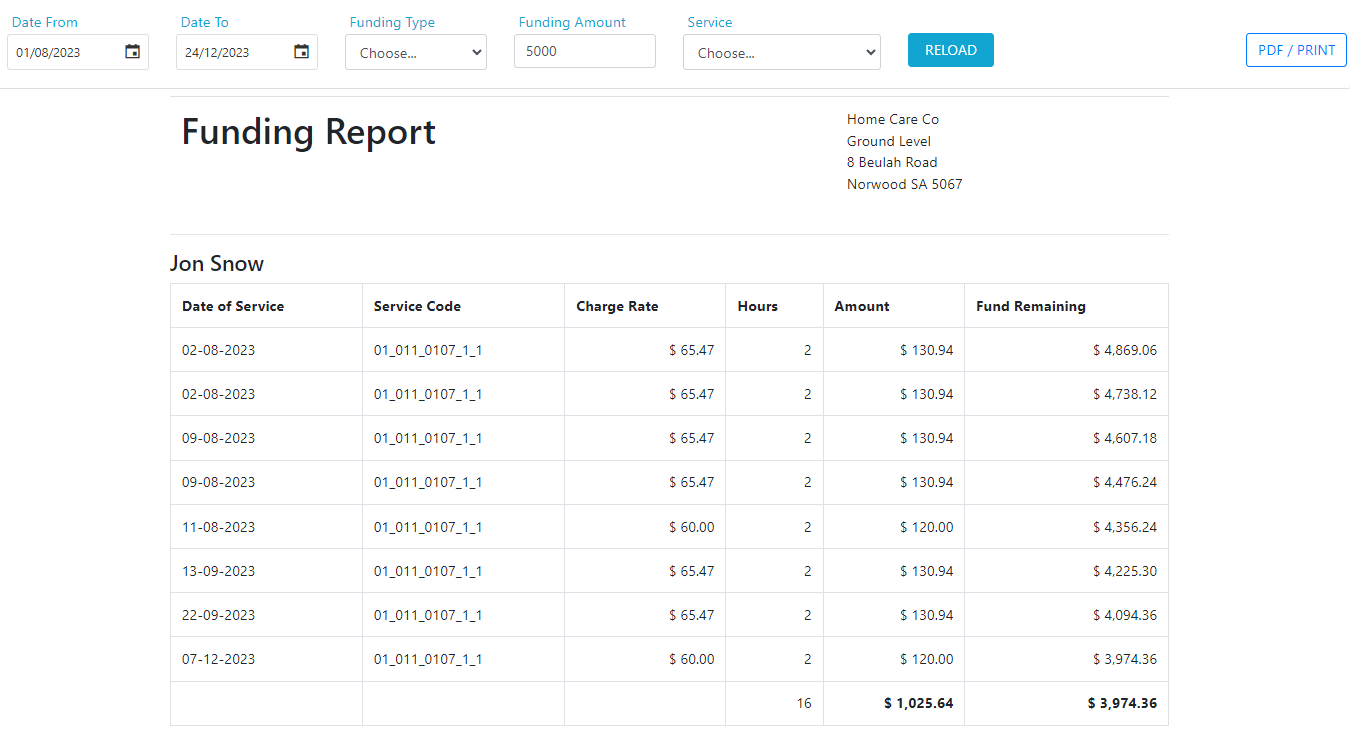Click the Funding Amount field showing 5000

click(x=585, y=51)
